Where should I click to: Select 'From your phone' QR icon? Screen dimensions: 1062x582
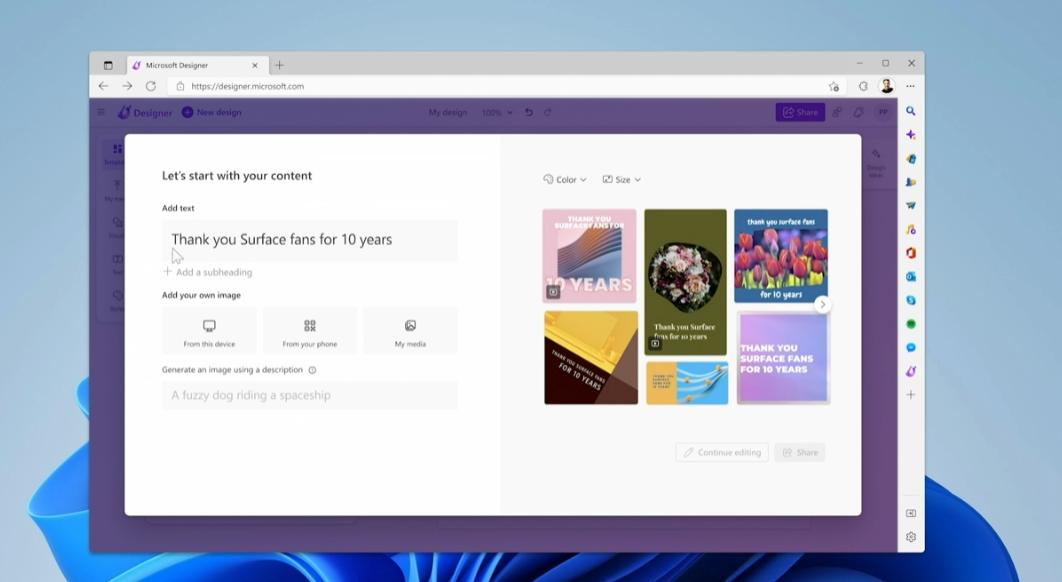[x=310, y=326]
